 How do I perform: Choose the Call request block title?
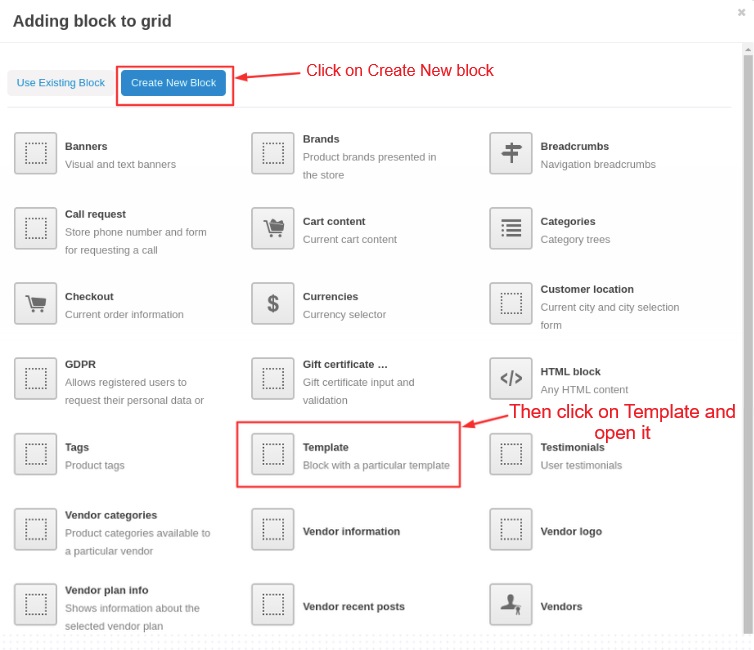[x=95, y=214]
